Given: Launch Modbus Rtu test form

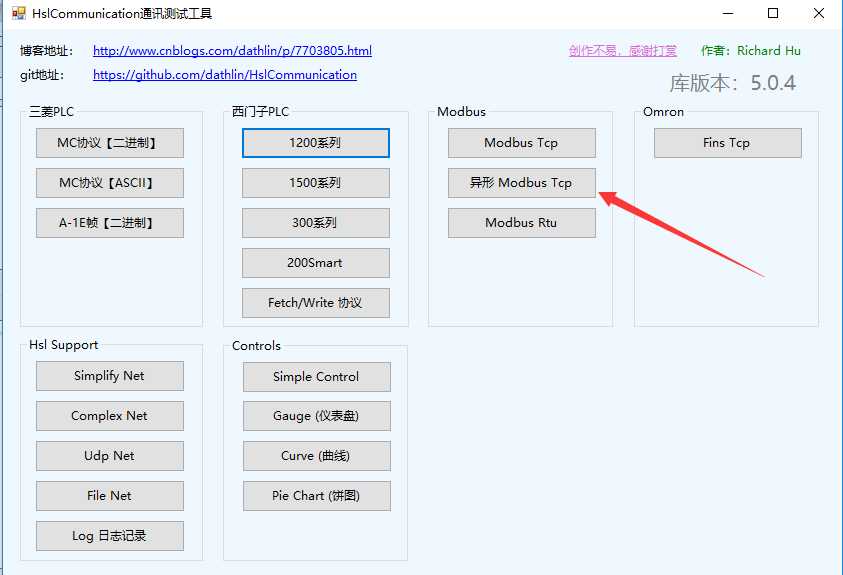Looking at the screenshot, I should tap(521, 222).
